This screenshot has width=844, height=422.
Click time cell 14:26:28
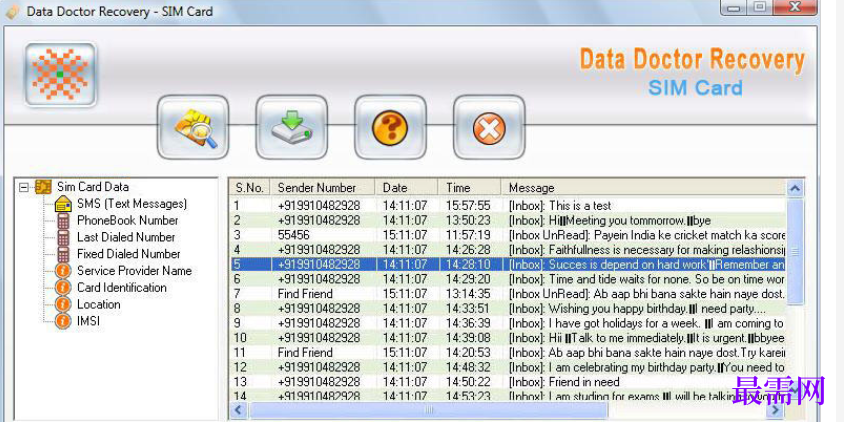click(468, 250)
